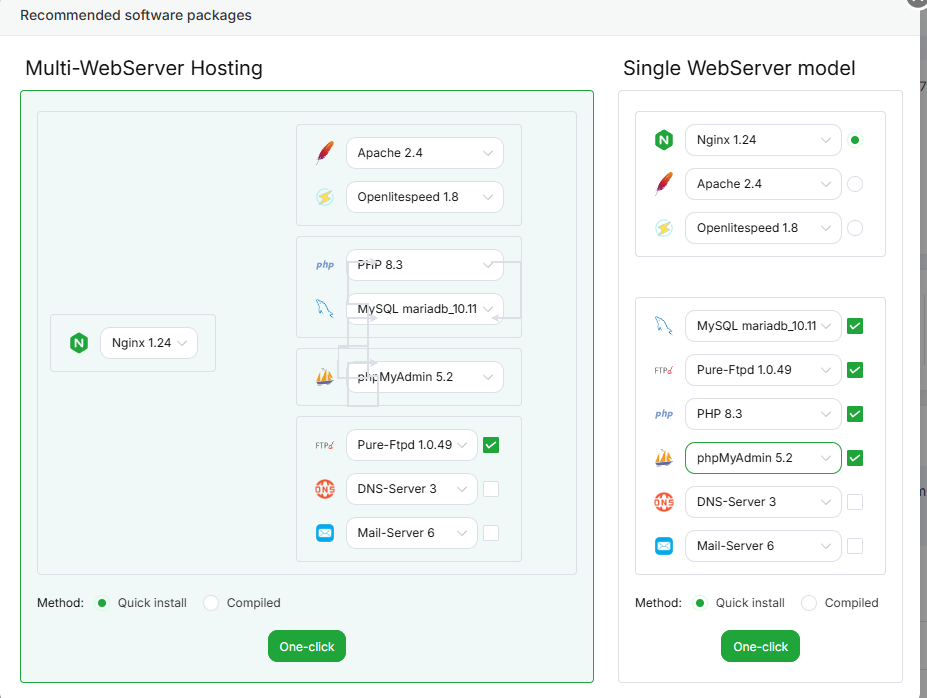Click the Mail-Server envelope icon in Multi-WebServer panel
Viewport: 927px width, 698px height.
324,533
